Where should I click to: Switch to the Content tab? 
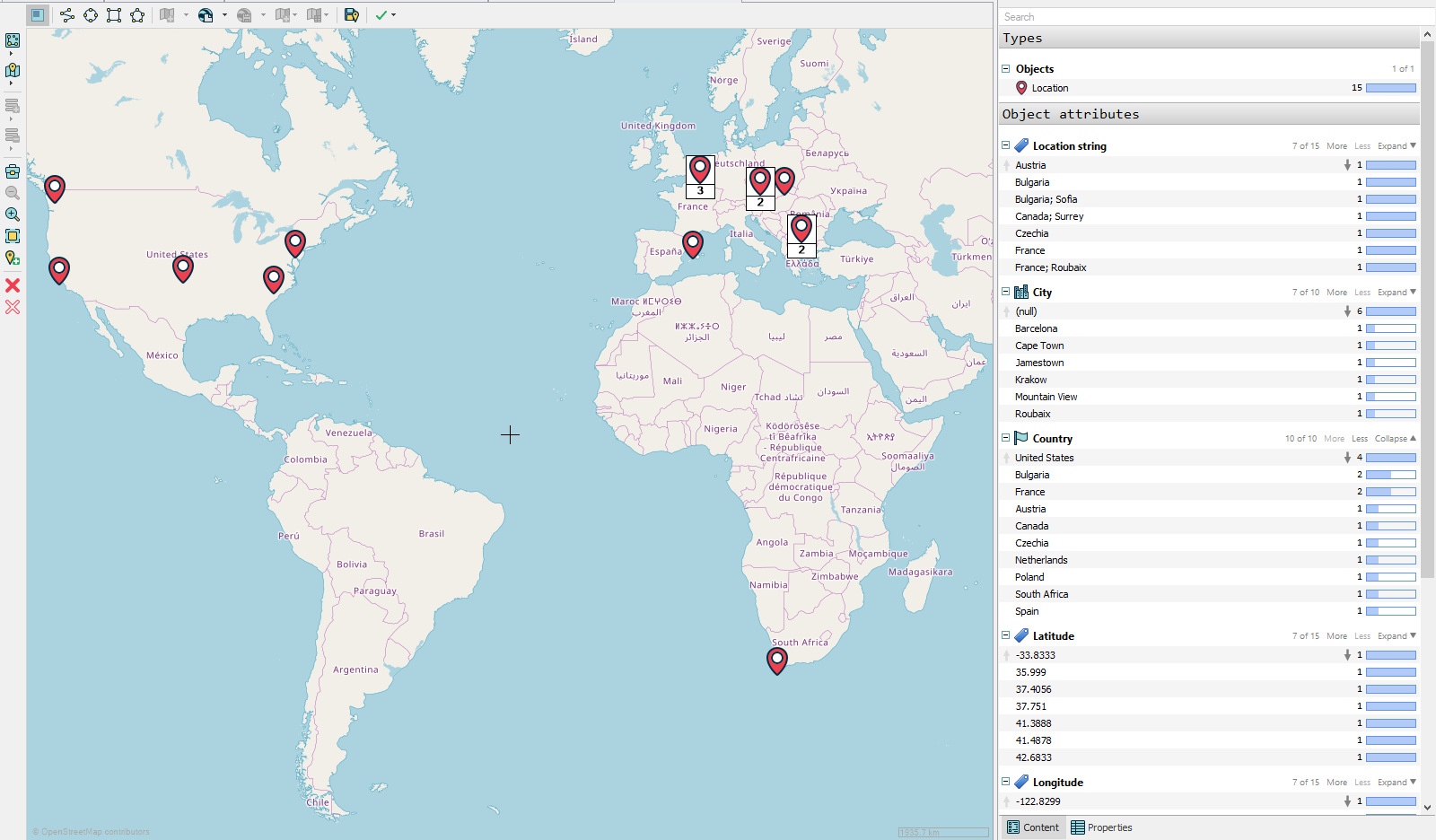1033,827
